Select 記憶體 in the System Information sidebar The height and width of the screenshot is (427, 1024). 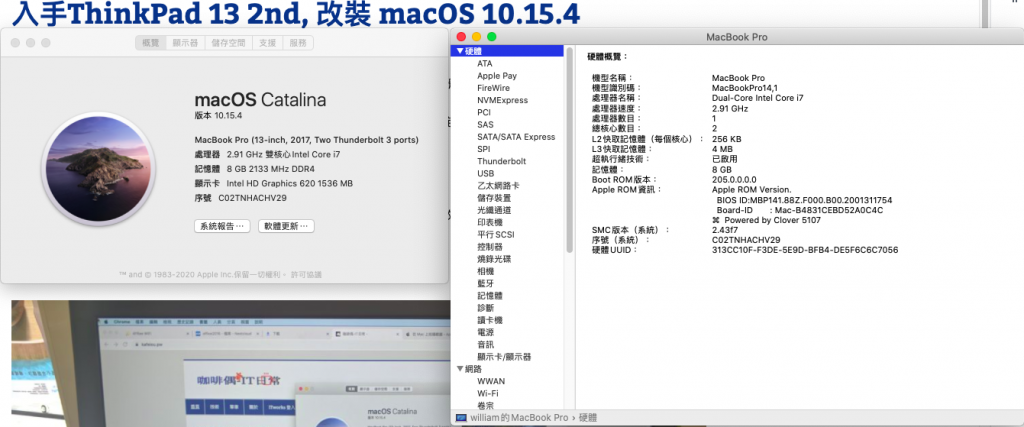pos(490,295)
